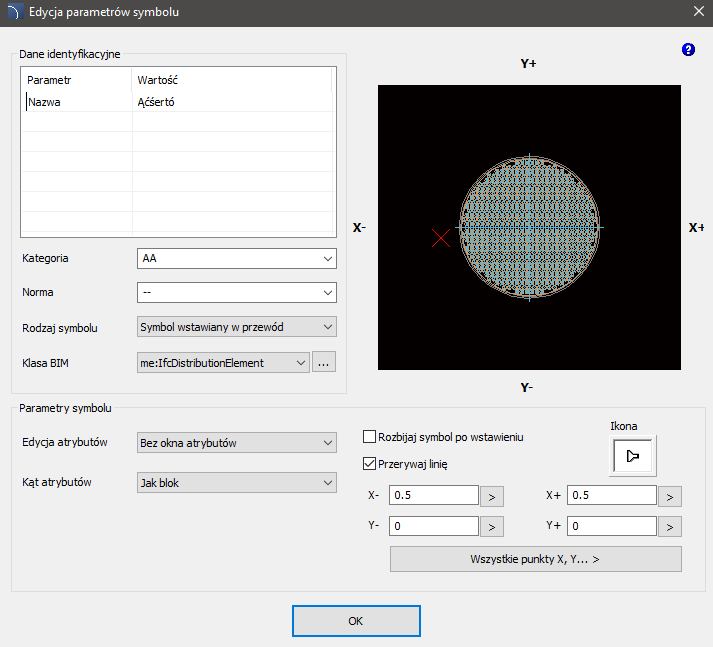Screen dimensions: 713x647
Task: Click the blue help question mark icon
Action: [x=688, y=50]
